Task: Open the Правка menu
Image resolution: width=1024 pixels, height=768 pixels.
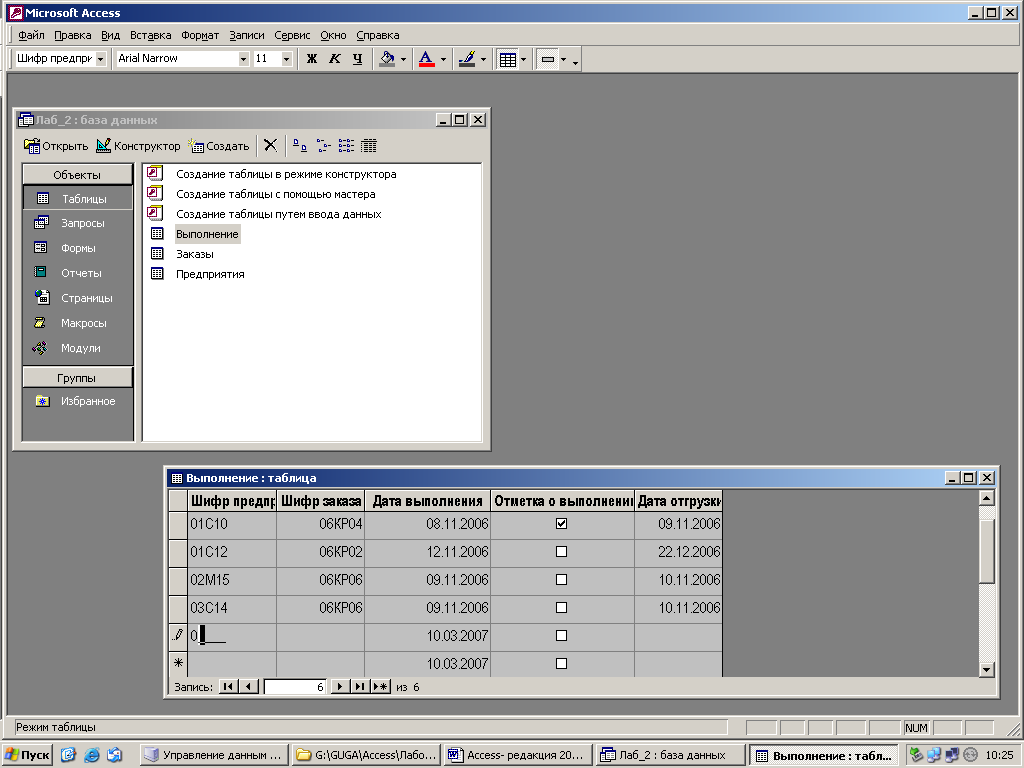Action: click(72, 35)
